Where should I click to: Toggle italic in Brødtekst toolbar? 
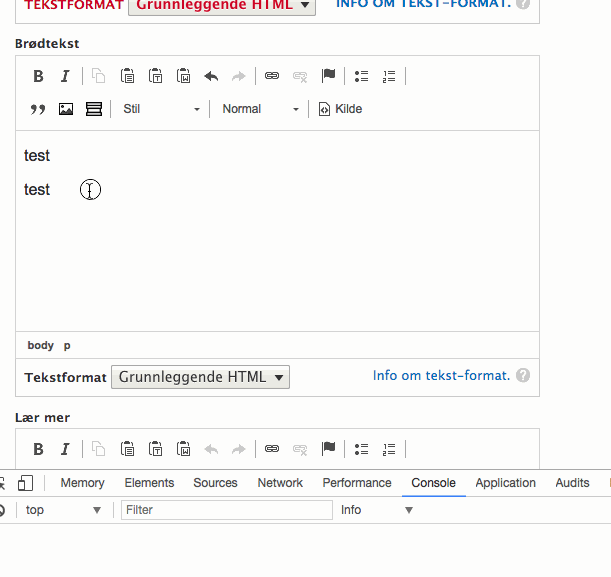[x=65, y=76]
